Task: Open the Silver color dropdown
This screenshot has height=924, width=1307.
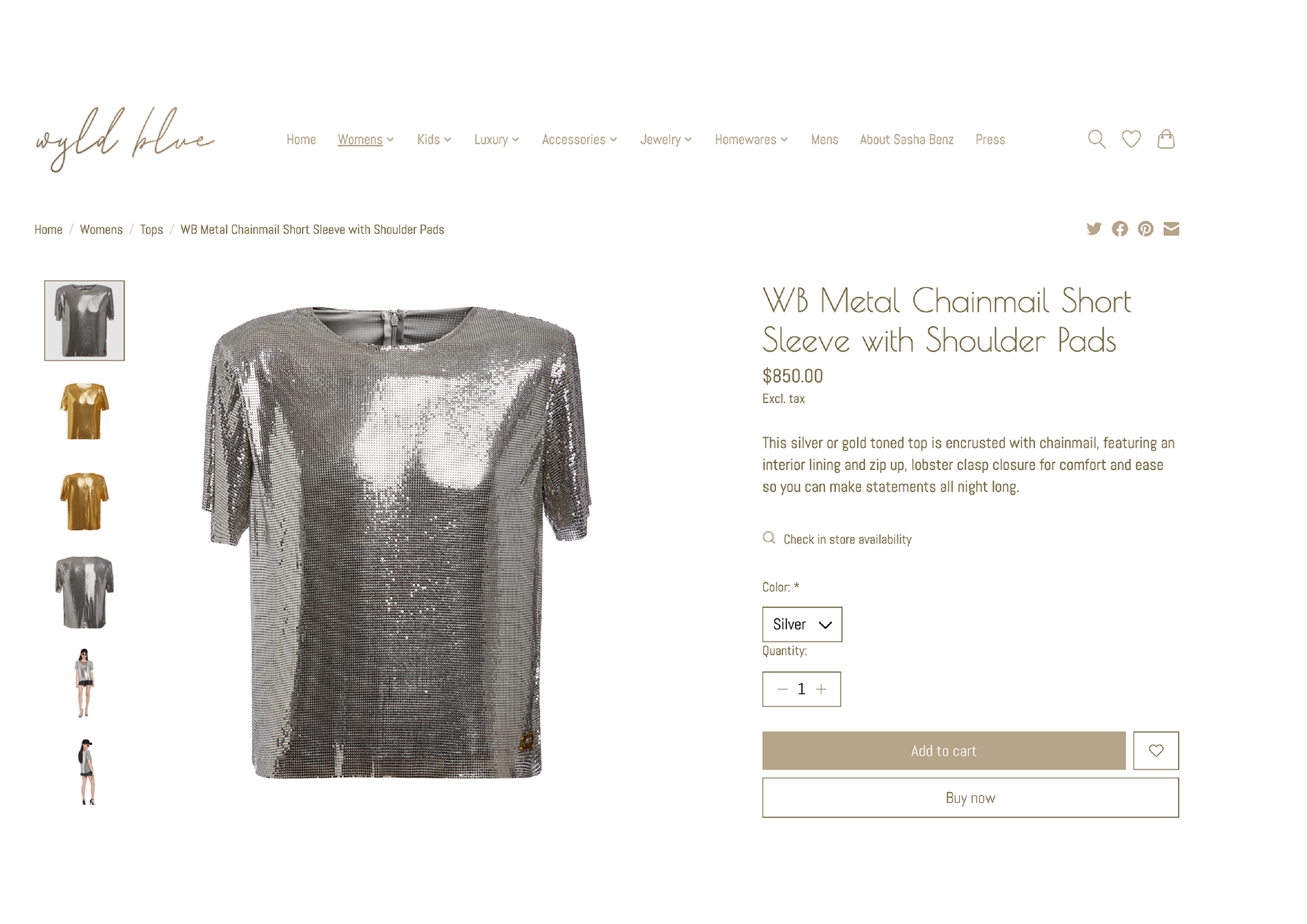Action: 802,624
